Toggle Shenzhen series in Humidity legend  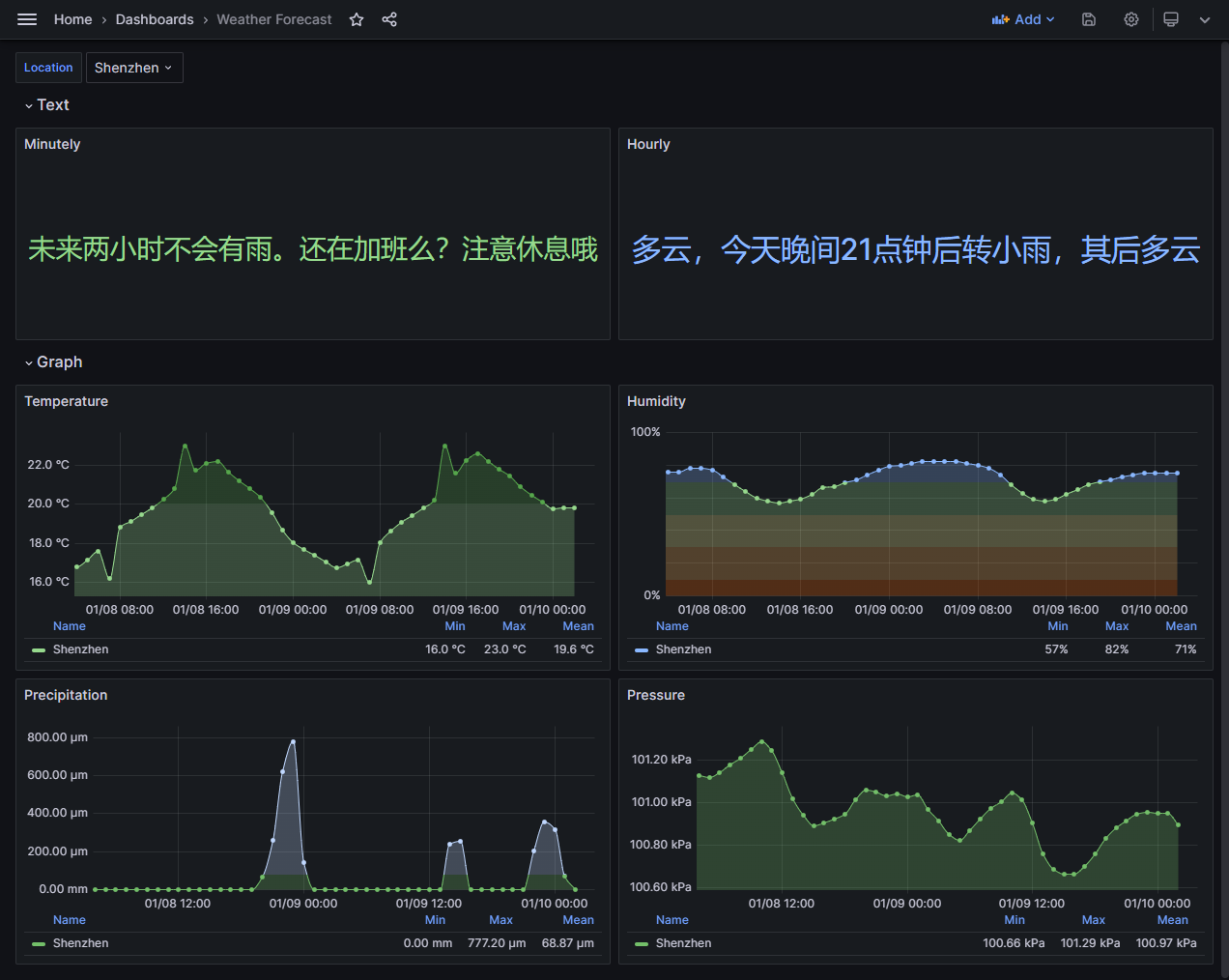(x=683, y=649)
